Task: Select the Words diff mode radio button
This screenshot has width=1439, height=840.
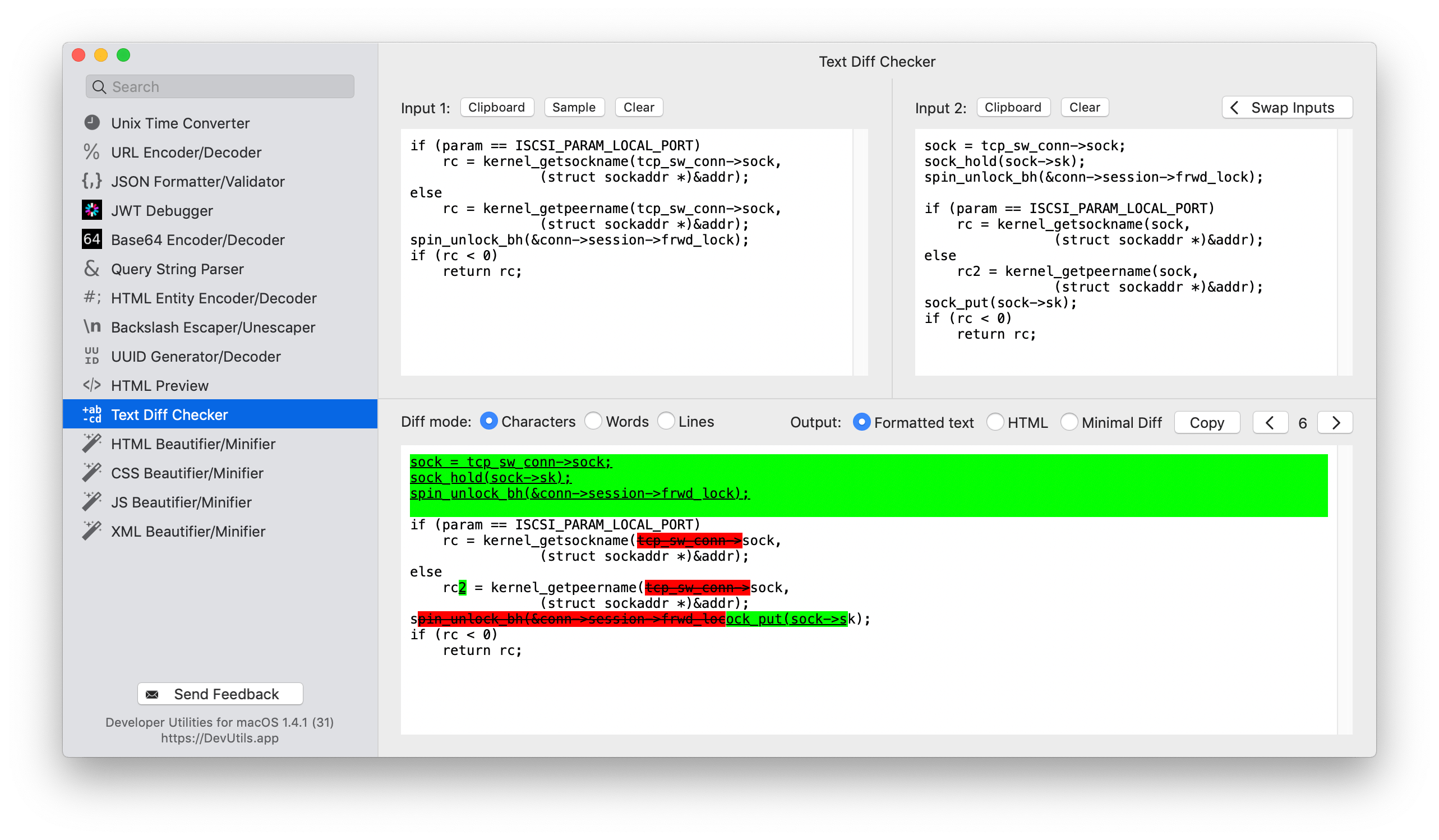Action: click(x=594, y=420)
